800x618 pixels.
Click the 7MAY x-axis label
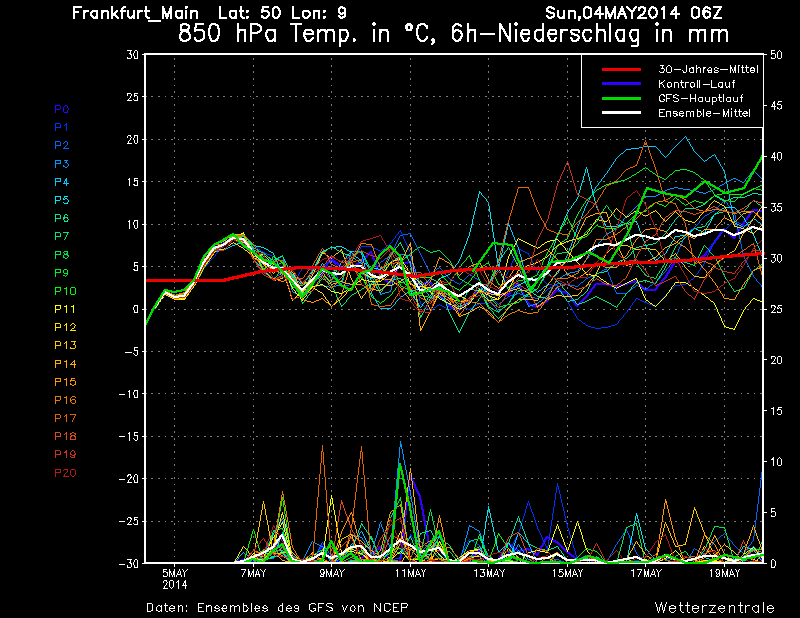pyautogui.click(x=254, y=573)
